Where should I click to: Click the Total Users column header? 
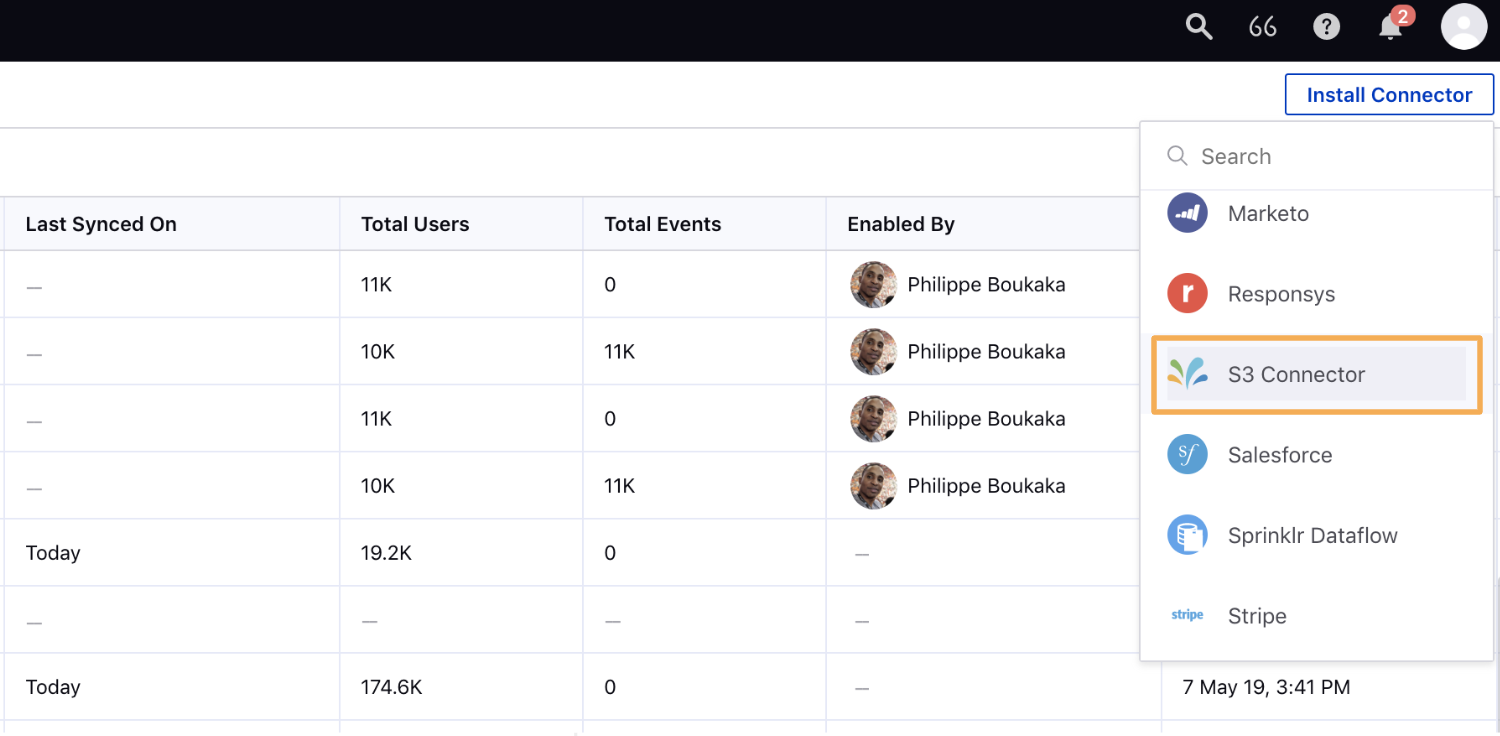tap(415, 223)
